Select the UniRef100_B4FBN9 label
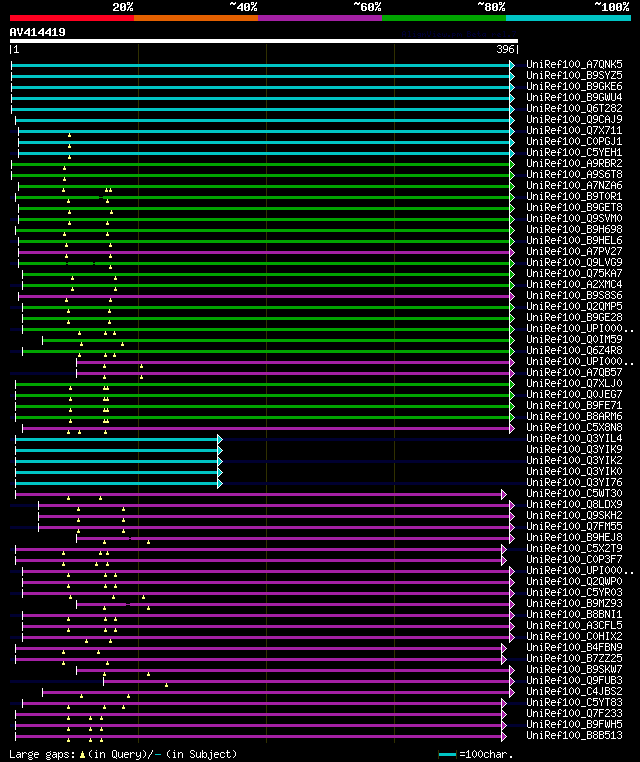 pos(574,647)
